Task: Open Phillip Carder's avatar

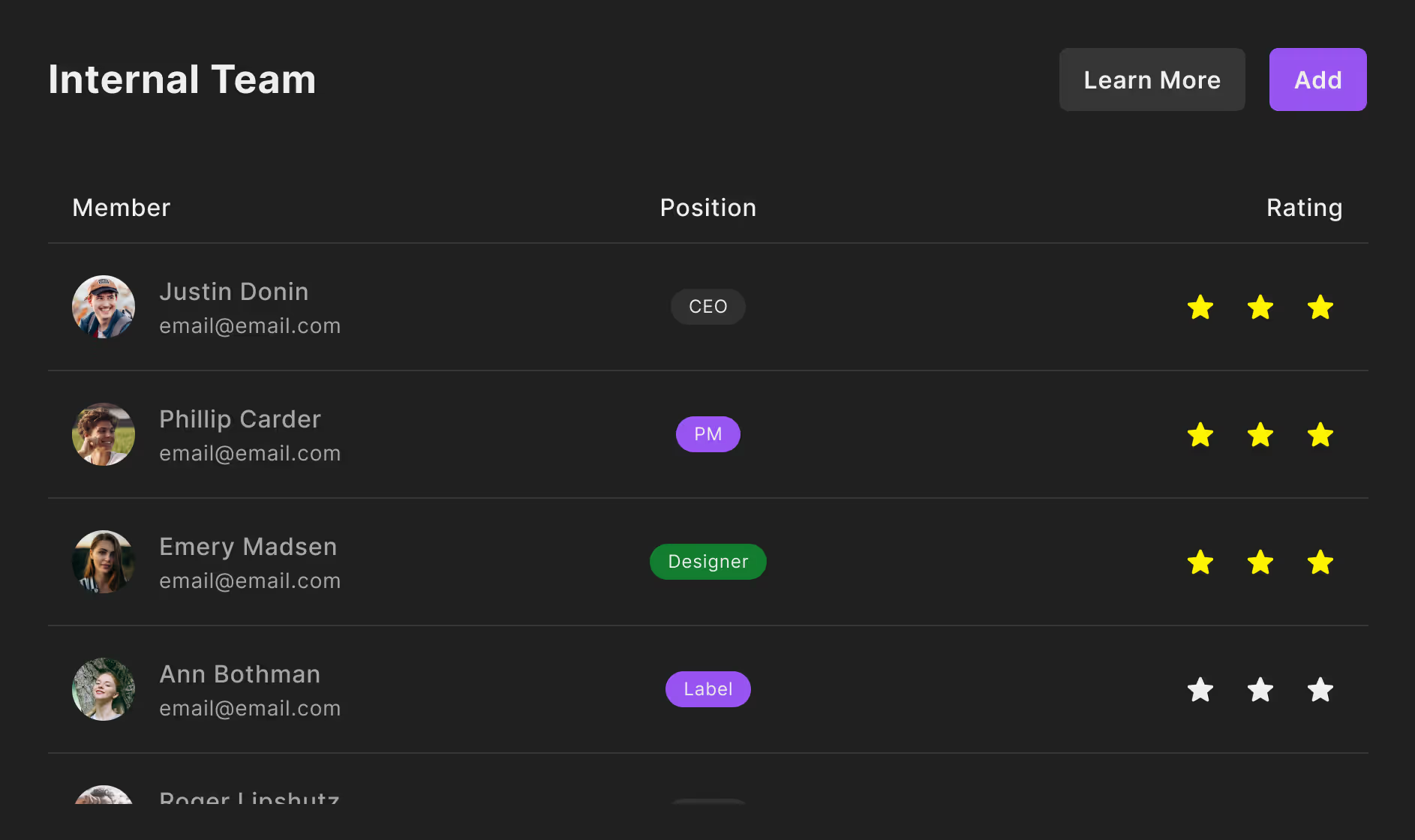Action: tap(104, 434)
